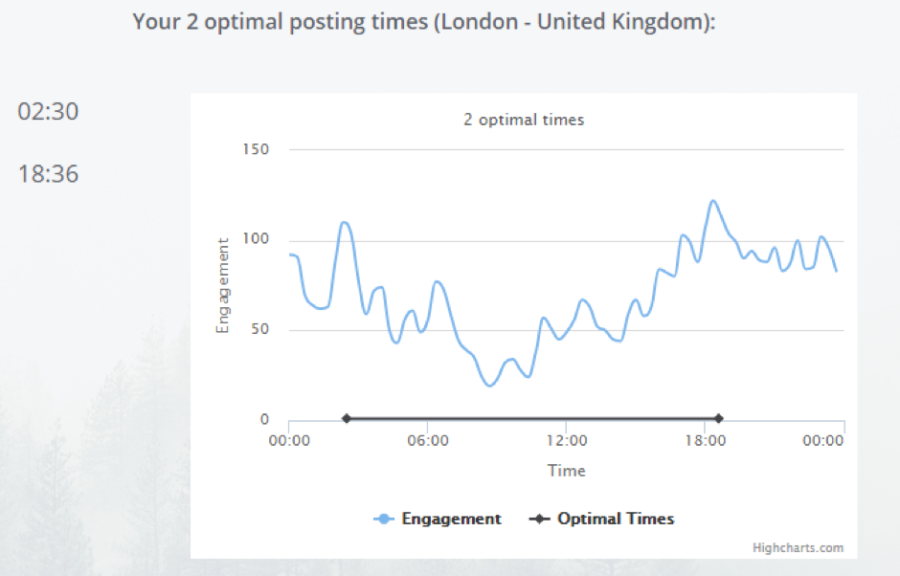
Task: Click the lowest dip of the engagement line
Action: click(489, 385)
